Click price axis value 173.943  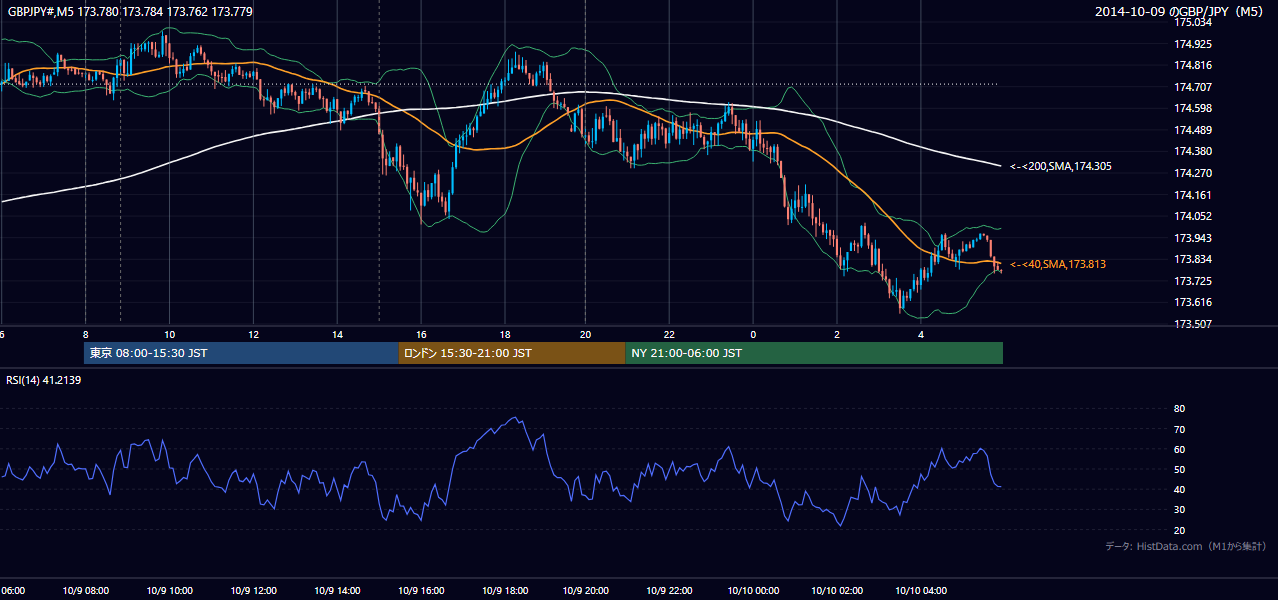point(1192,238)
